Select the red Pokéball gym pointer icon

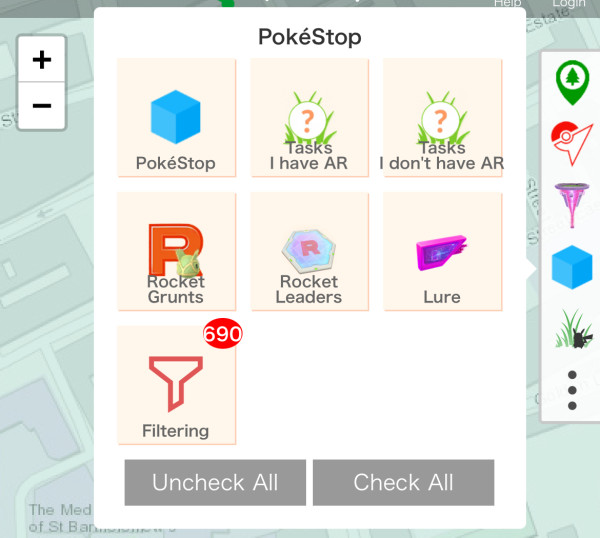point(572,143)
